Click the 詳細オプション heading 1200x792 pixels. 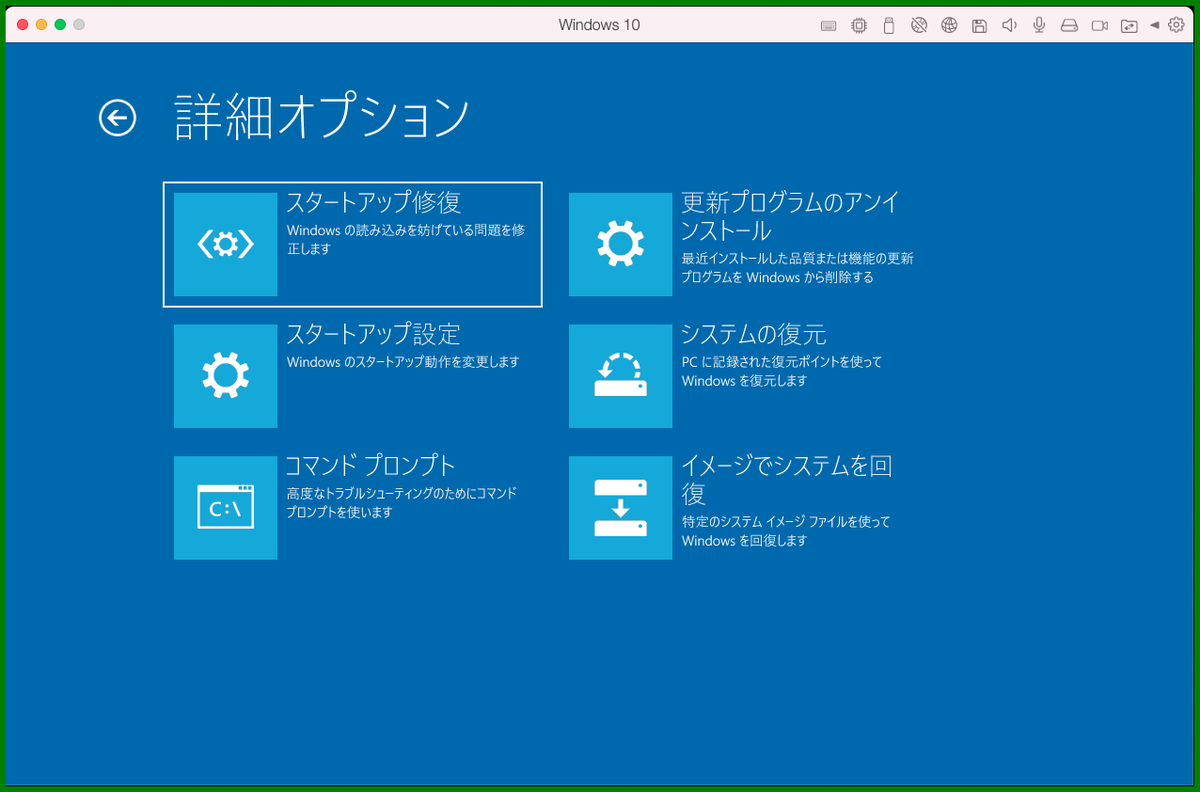coord(322,117)
